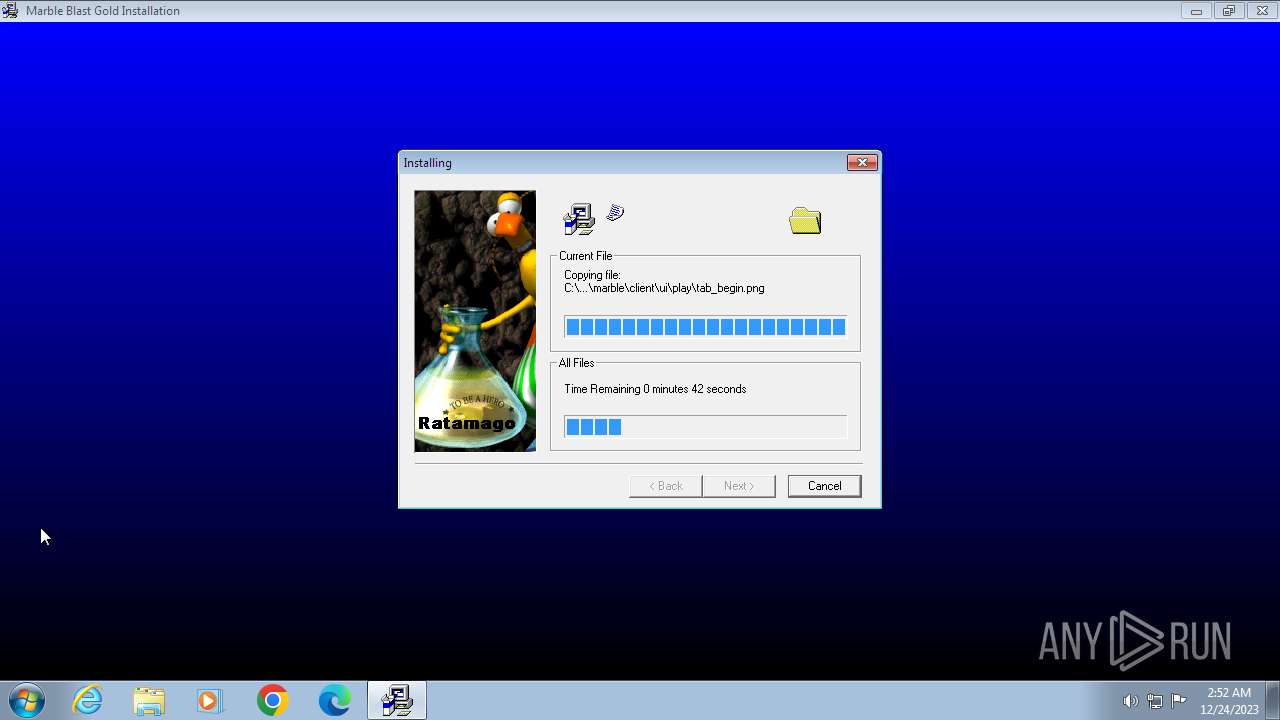Click the disabled Back button

665,486
